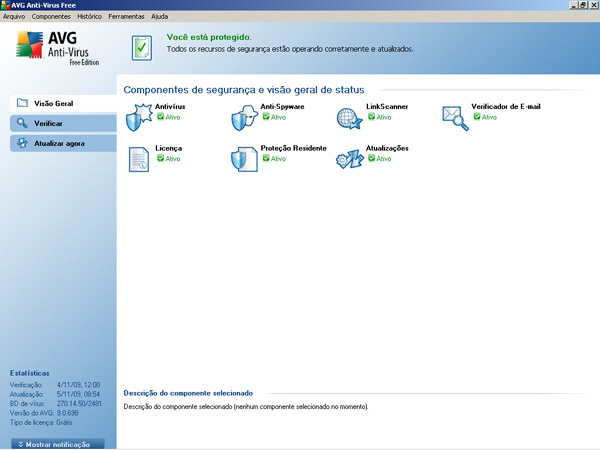Image resolution: width=600 pixels, height=450 pixels.
Task: Select the Atualizações component label
Action: (387, 148)
